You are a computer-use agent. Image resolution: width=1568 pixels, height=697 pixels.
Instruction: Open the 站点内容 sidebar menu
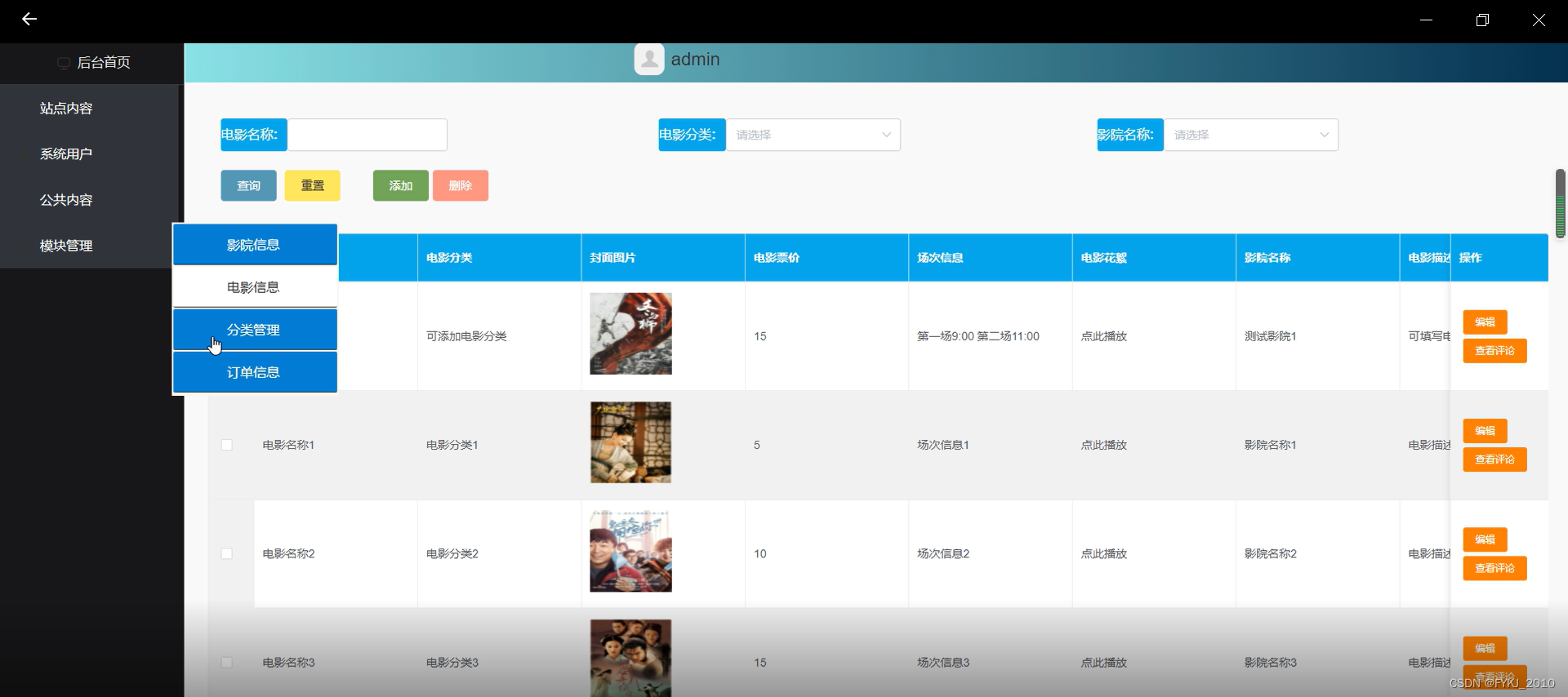(x=66, y=108)
